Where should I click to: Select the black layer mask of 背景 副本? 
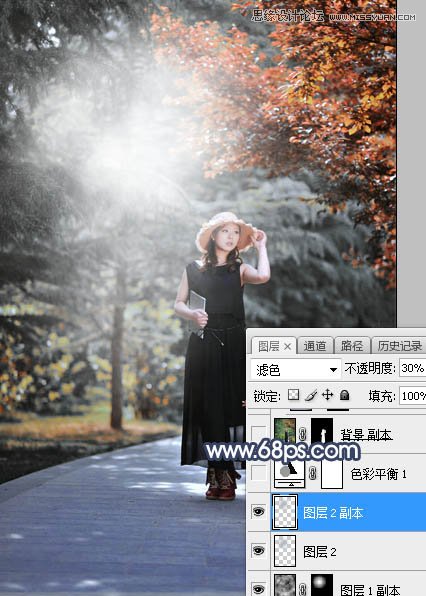click(322, 431)
